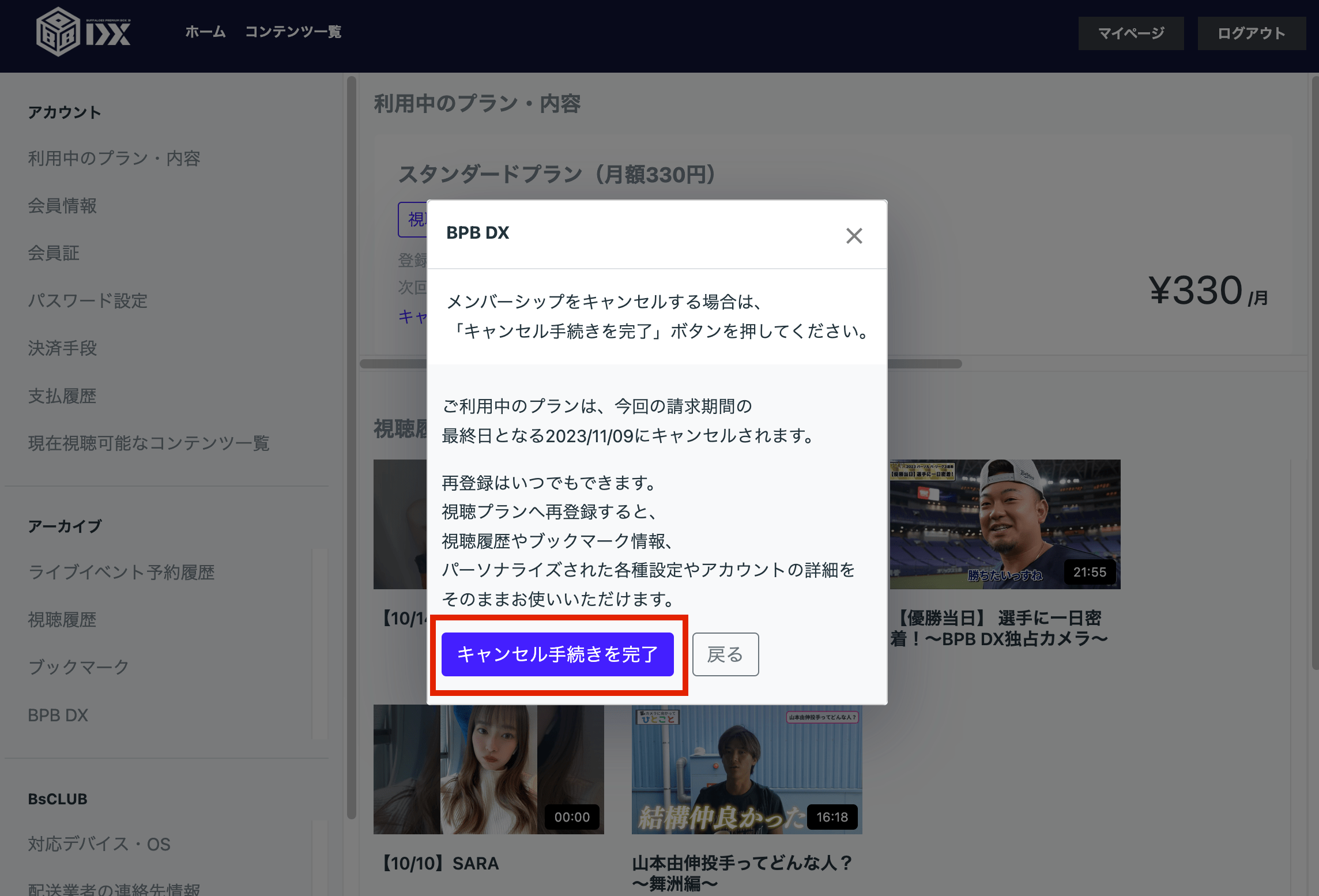This screenshot has height=896, width=1319.
Task: Click the ログアウト button
Action: click(1252, 33)
